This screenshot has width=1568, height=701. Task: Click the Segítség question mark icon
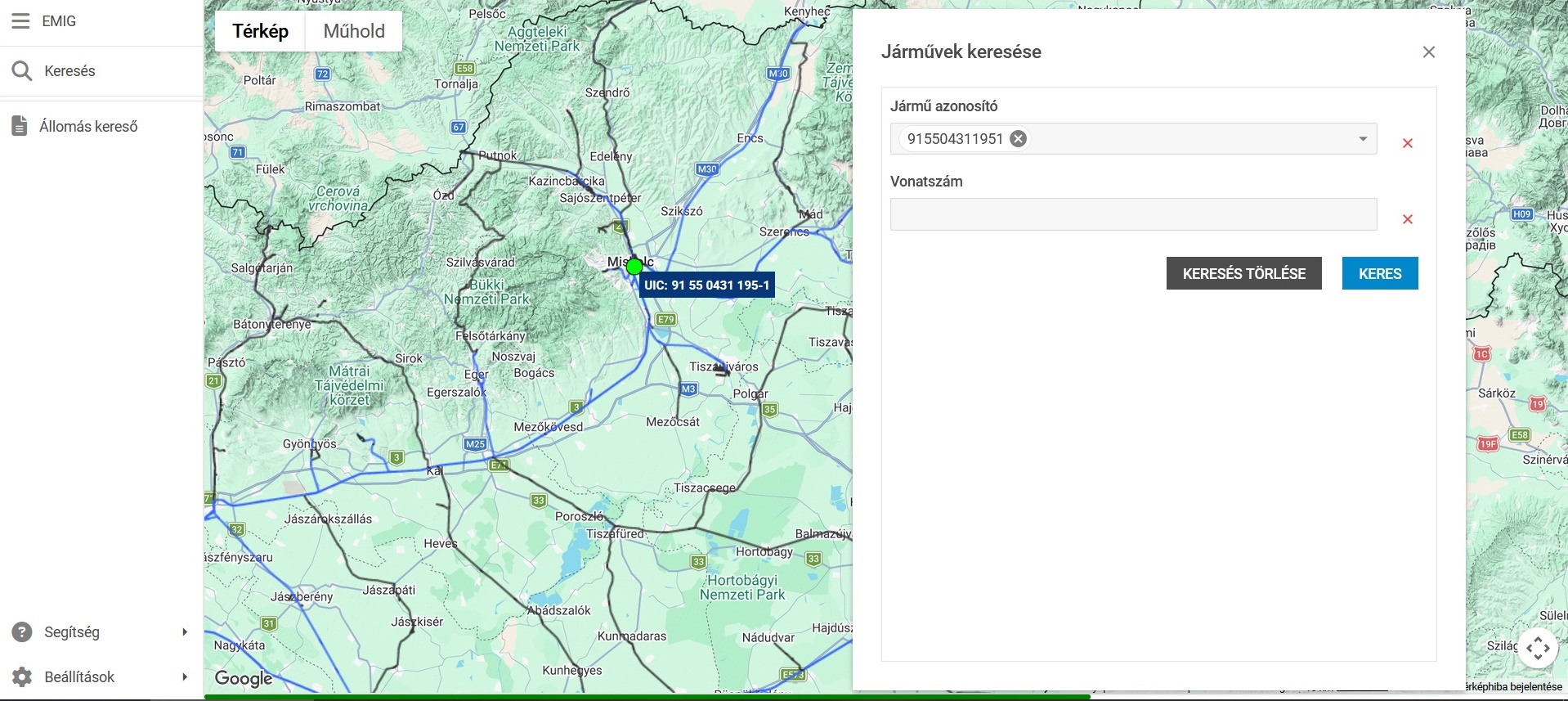pyautogui.click(x=22, y=632)
